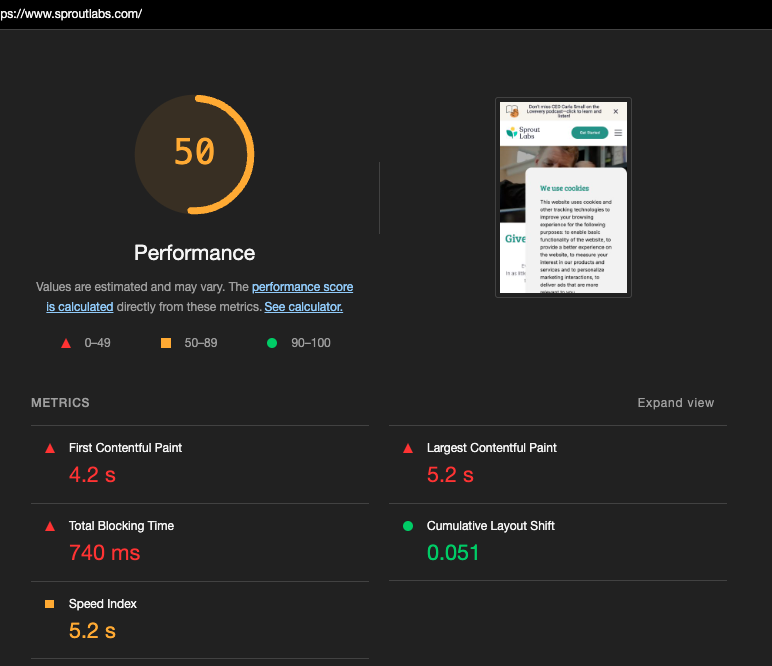Click the 0–49 legend range text
The image size is (772, 666).
click(x=97, y=343)
